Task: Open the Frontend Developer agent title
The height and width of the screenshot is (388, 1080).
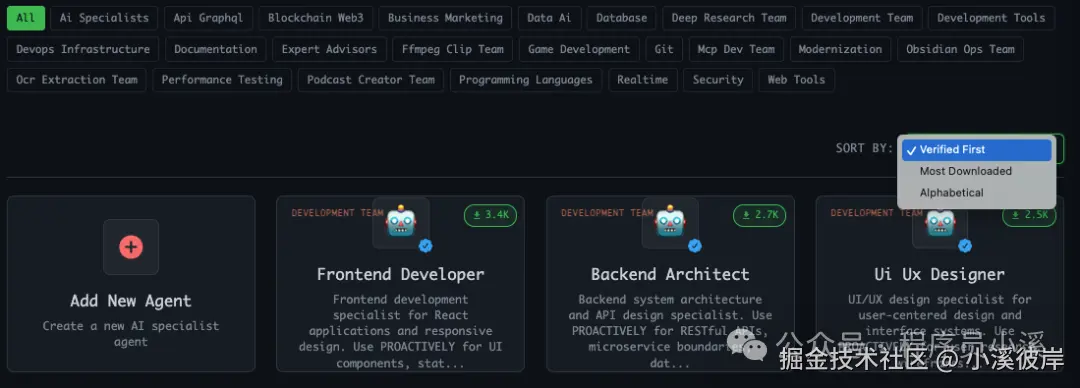Action: pos(400,274)
